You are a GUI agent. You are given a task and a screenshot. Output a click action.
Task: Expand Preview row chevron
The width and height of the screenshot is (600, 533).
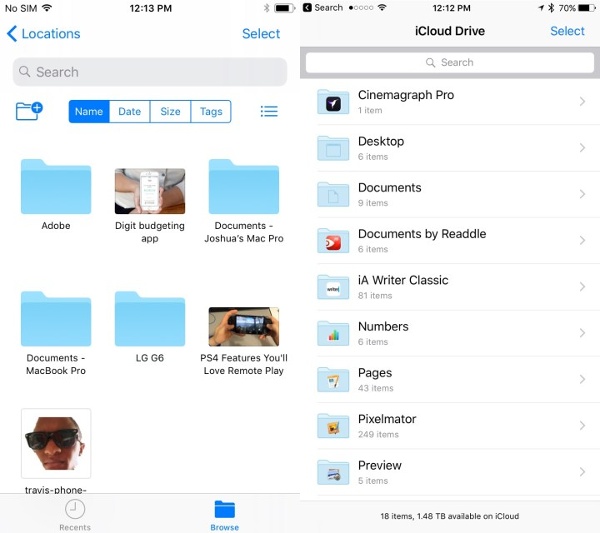(582, 472)
